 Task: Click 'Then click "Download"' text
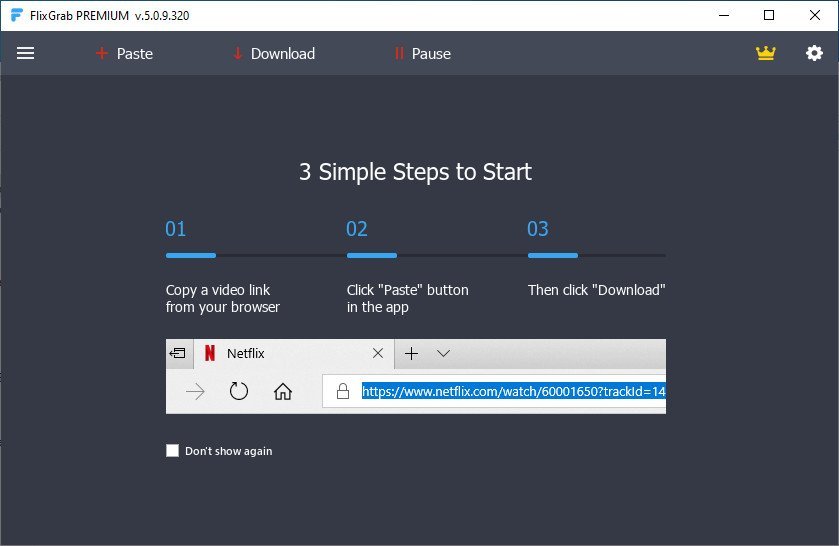pyautogui.click(x=597, y=290)
